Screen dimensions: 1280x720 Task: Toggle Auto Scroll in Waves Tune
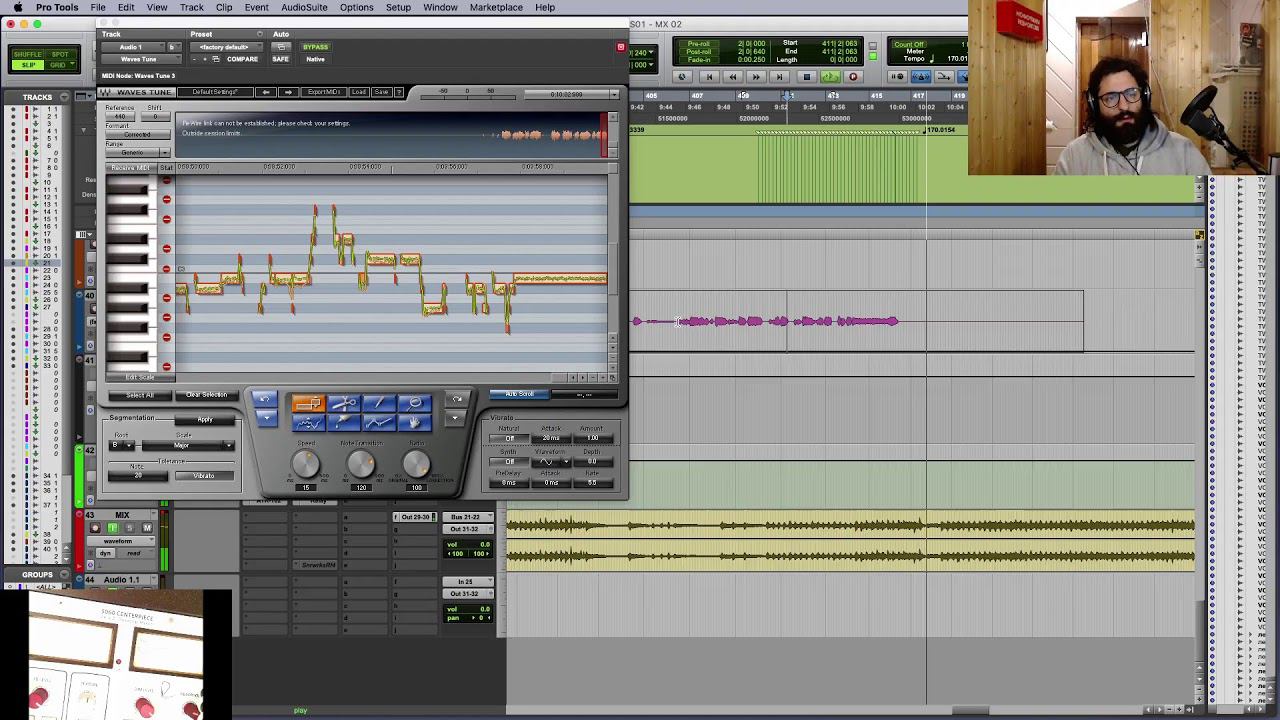519,394
